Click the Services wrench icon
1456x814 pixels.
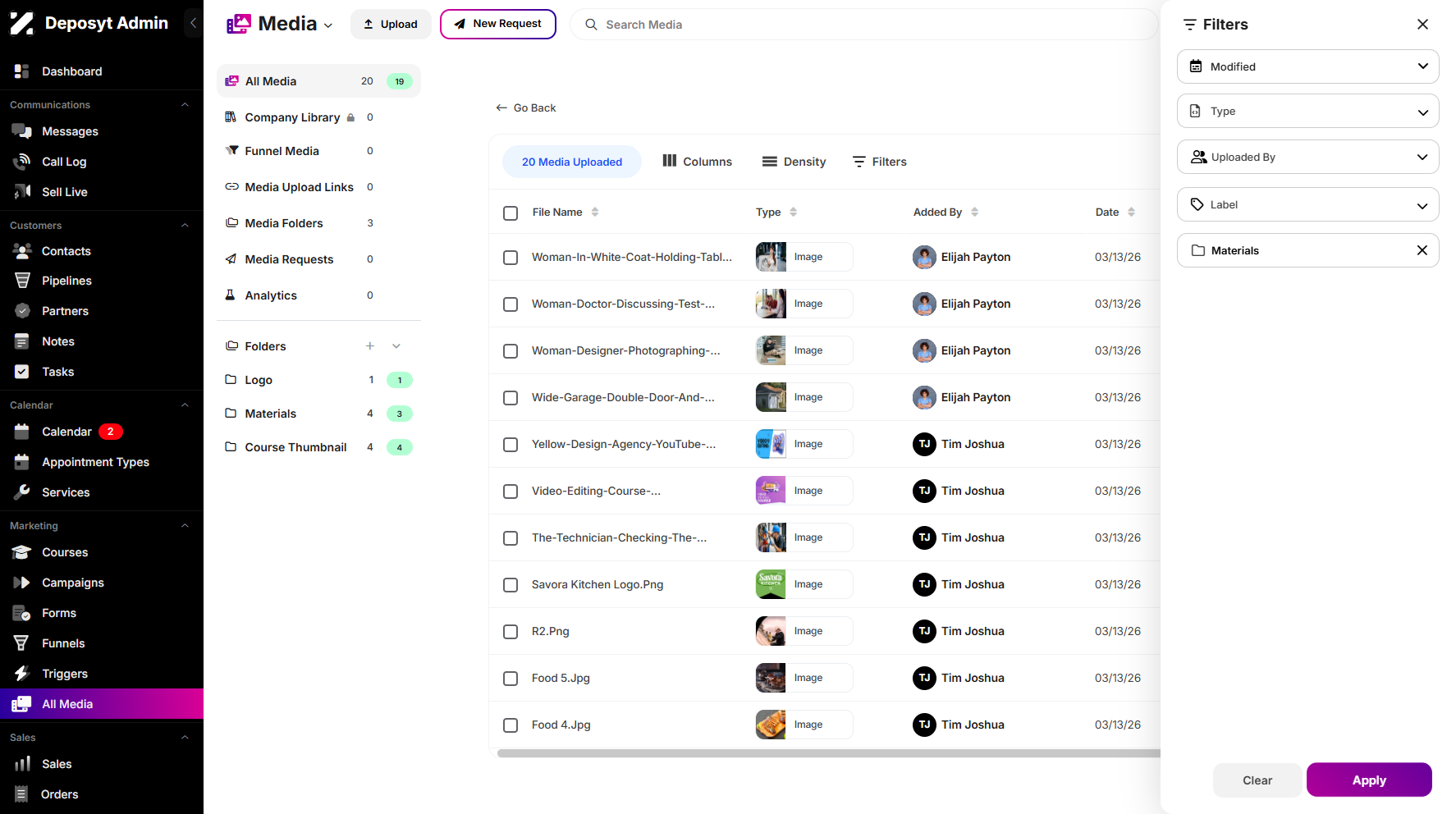pyautogui.click(x=22, y=492)
